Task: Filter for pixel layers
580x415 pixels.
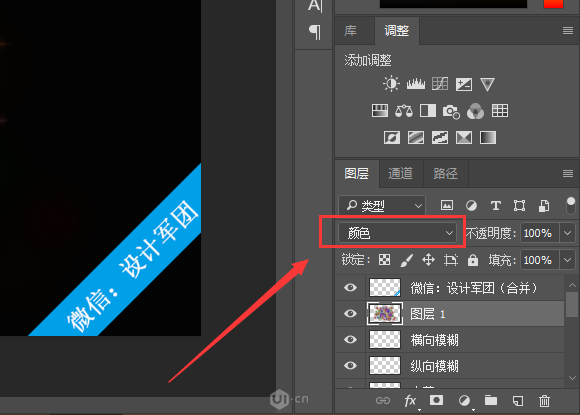Action: [447, 205]
